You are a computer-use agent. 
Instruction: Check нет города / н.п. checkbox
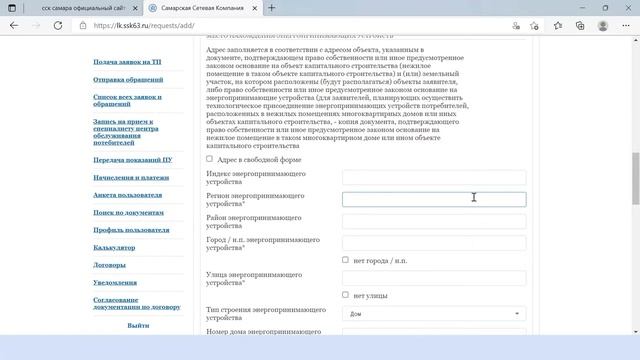click(x=345, y=260)
